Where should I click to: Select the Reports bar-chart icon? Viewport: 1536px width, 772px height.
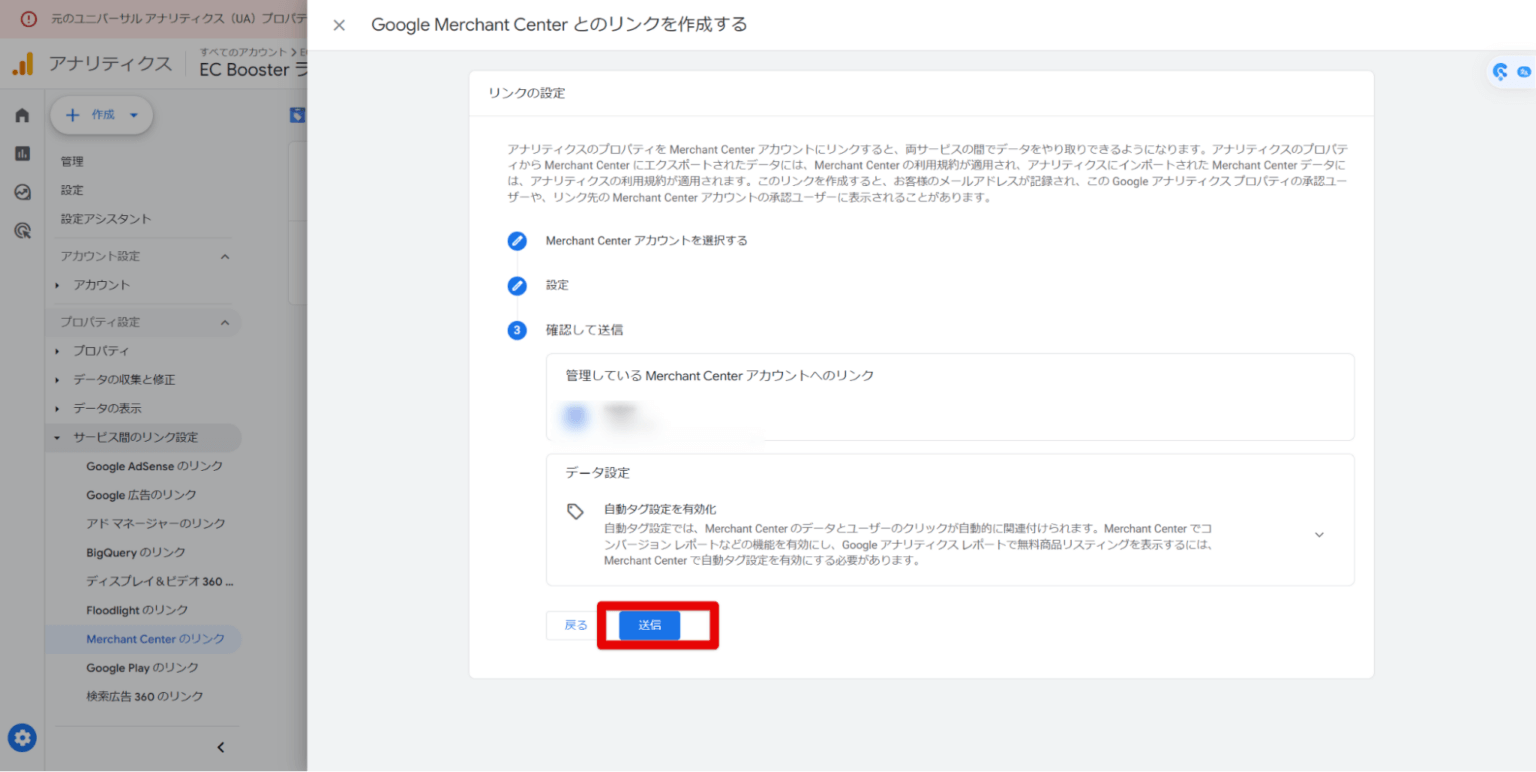pyautogui.click(x=21, y=153)
